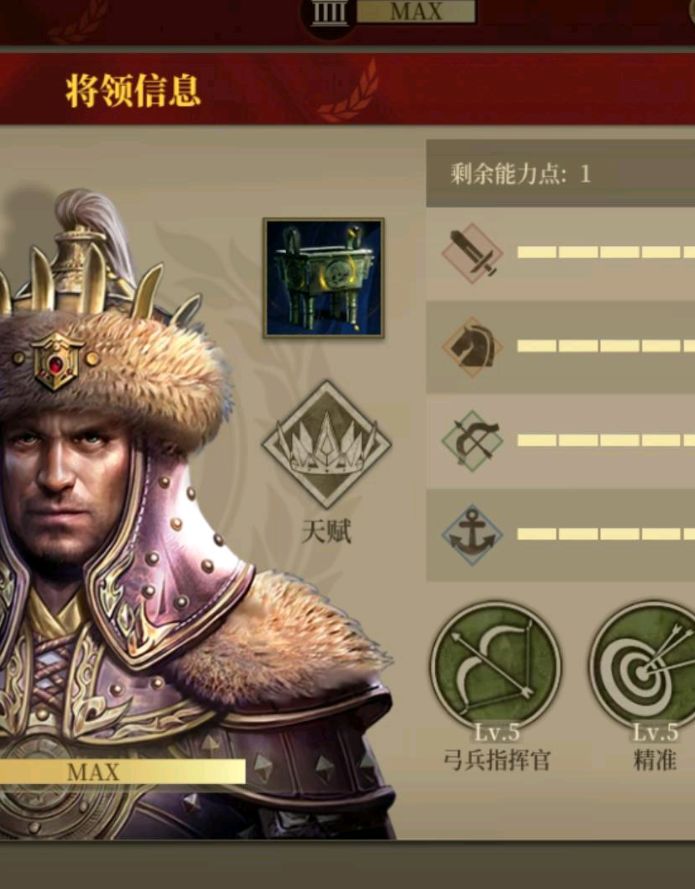695x889 pixels.
Task: Open the bronze cauldron item slot
Action: (x=324, y=278)
